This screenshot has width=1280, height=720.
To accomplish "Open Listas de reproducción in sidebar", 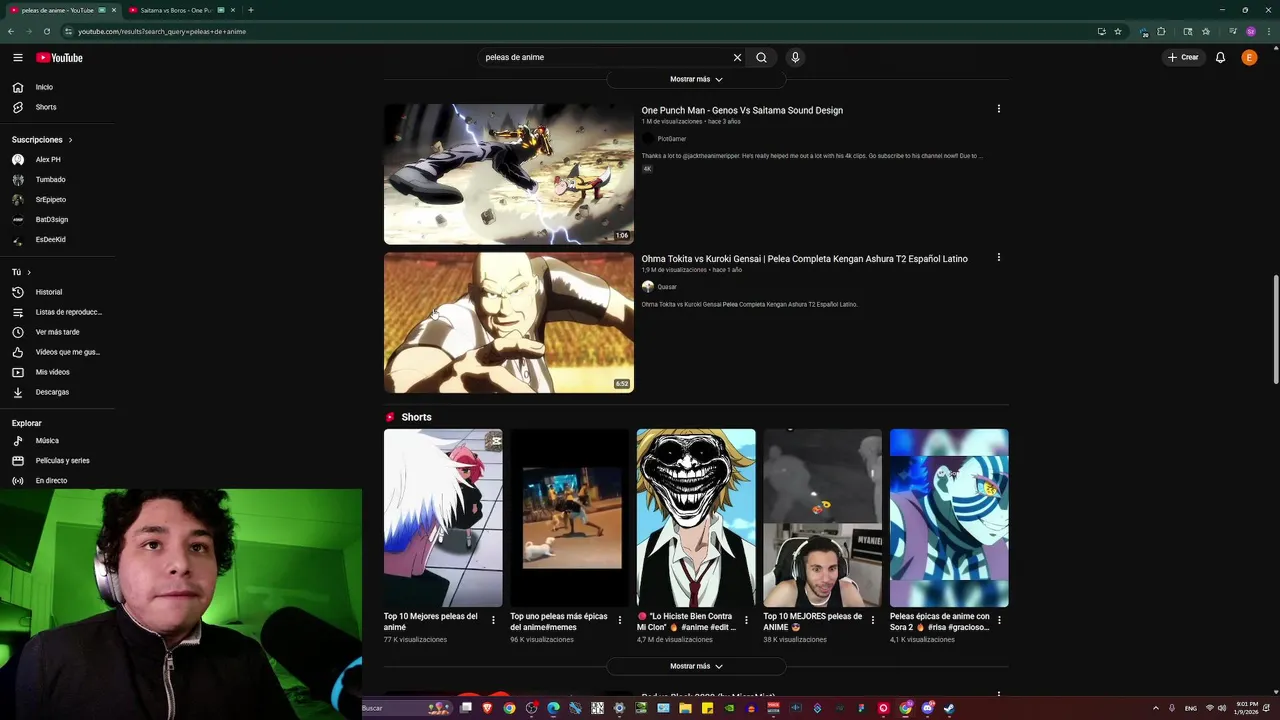I will coord(58,312).
